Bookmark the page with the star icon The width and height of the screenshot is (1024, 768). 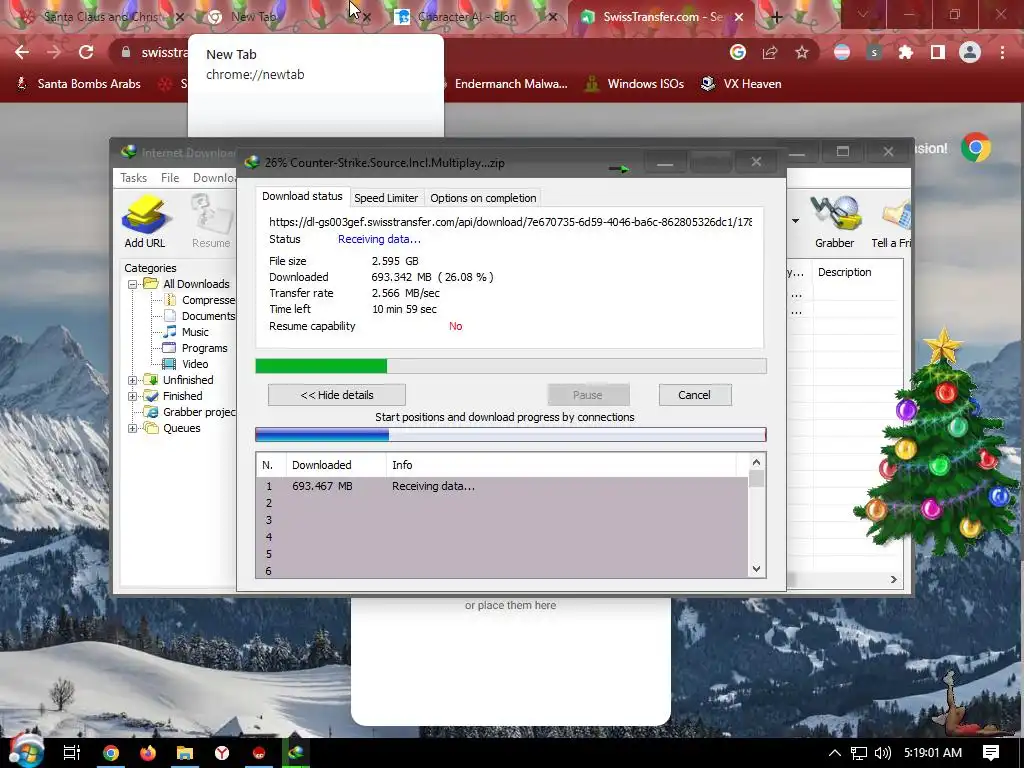tap(801, 52)
